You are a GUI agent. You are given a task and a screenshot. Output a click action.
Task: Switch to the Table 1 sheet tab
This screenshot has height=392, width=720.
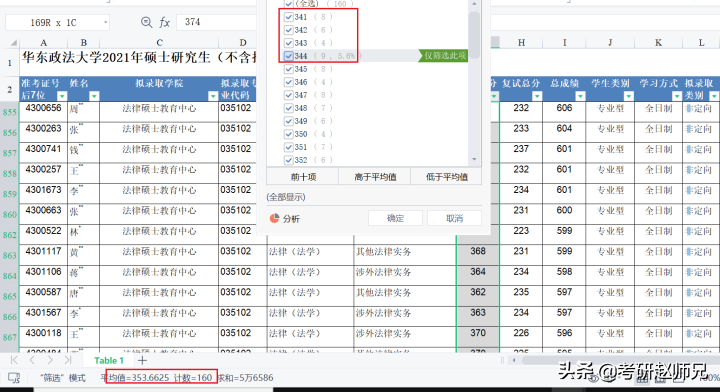tap(109, 360)
